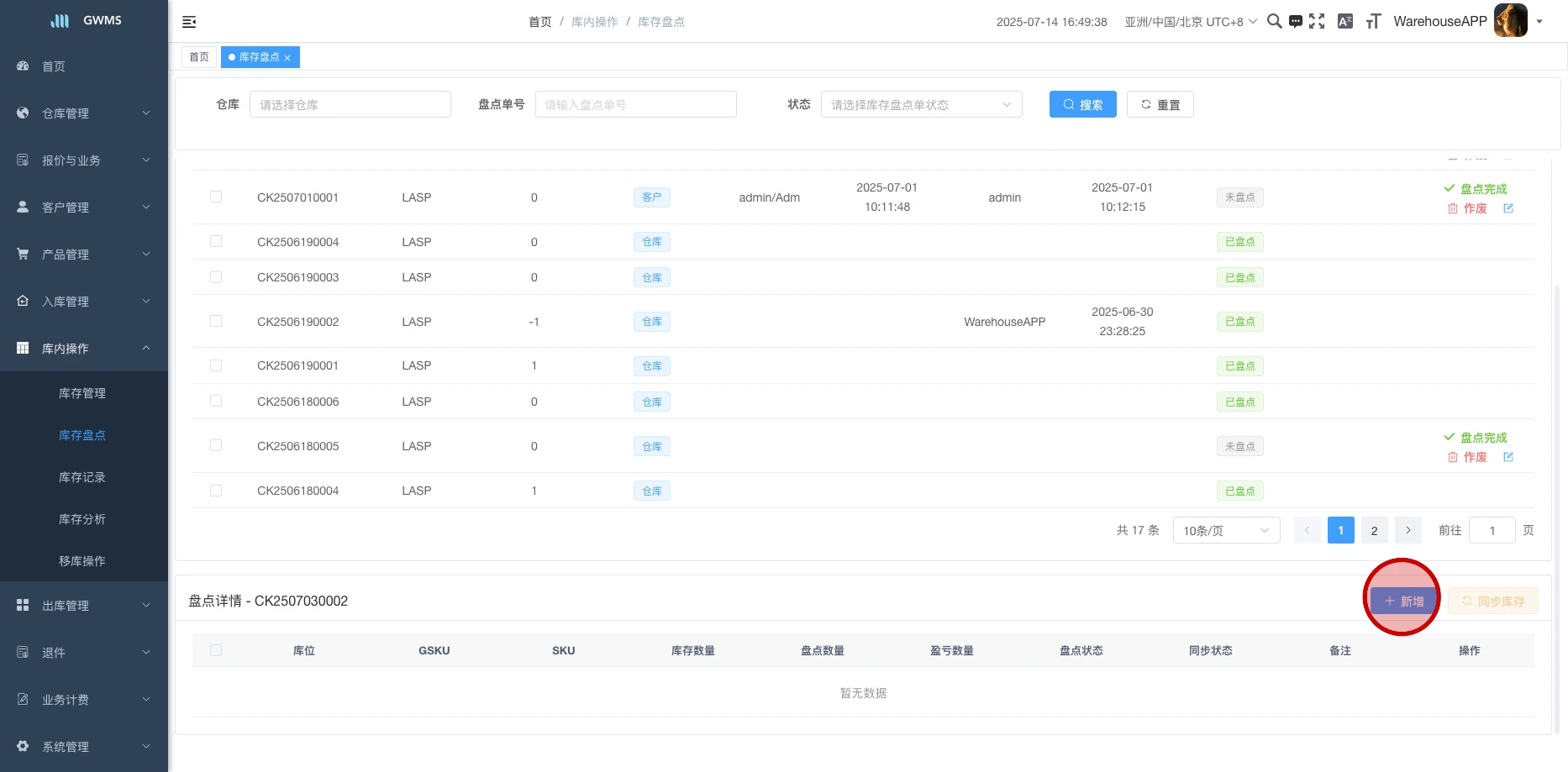Open the message chat bubble icon

pyautogui.click(x=1296, y=22)
